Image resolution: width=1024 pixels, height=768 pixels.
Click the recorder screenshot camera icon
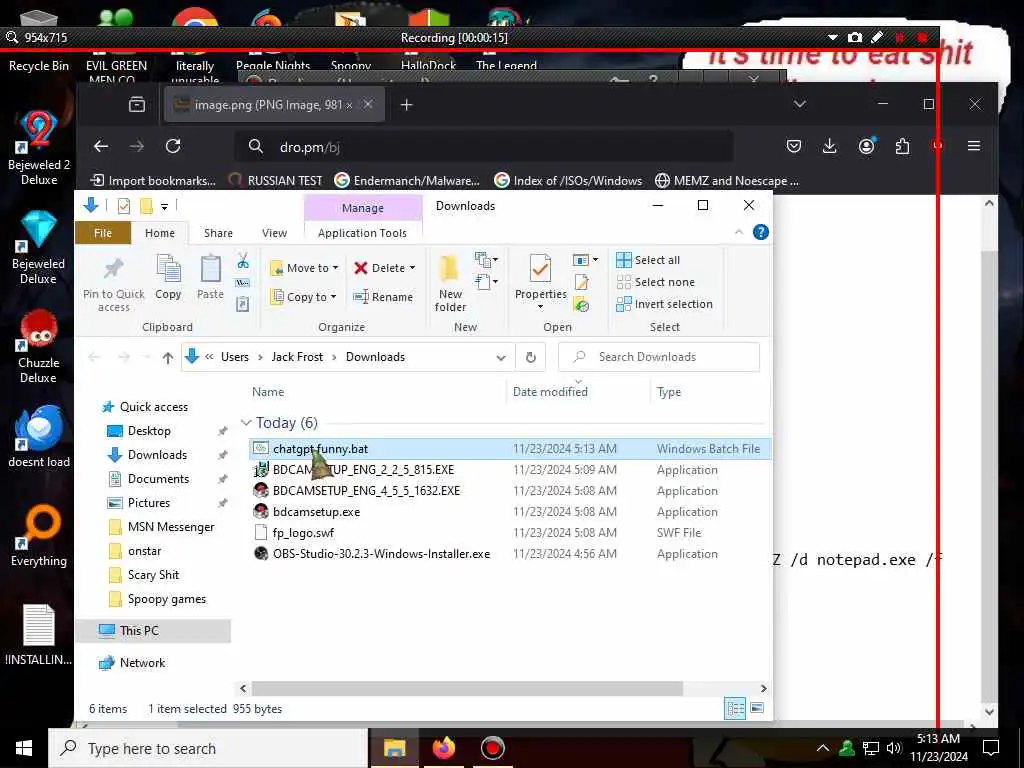coord(854,38)
